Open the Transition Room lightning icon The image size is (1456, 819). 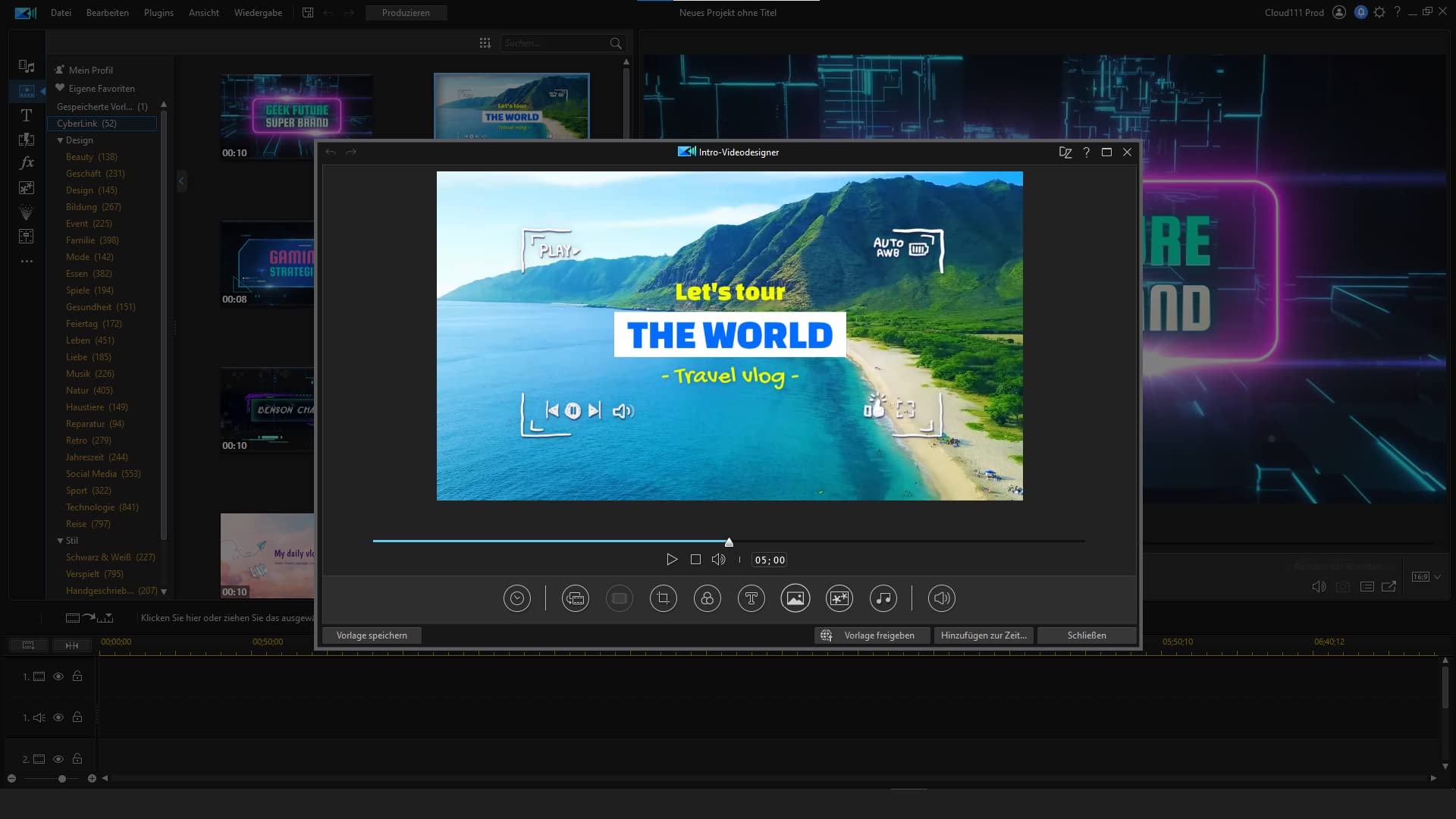(x=27, y=140)
